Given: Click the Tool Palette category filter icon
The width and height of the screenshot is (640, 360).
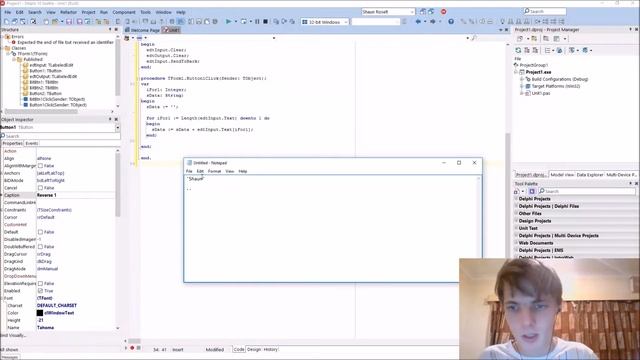Looking at the screenshot, I should click(532, 191).
